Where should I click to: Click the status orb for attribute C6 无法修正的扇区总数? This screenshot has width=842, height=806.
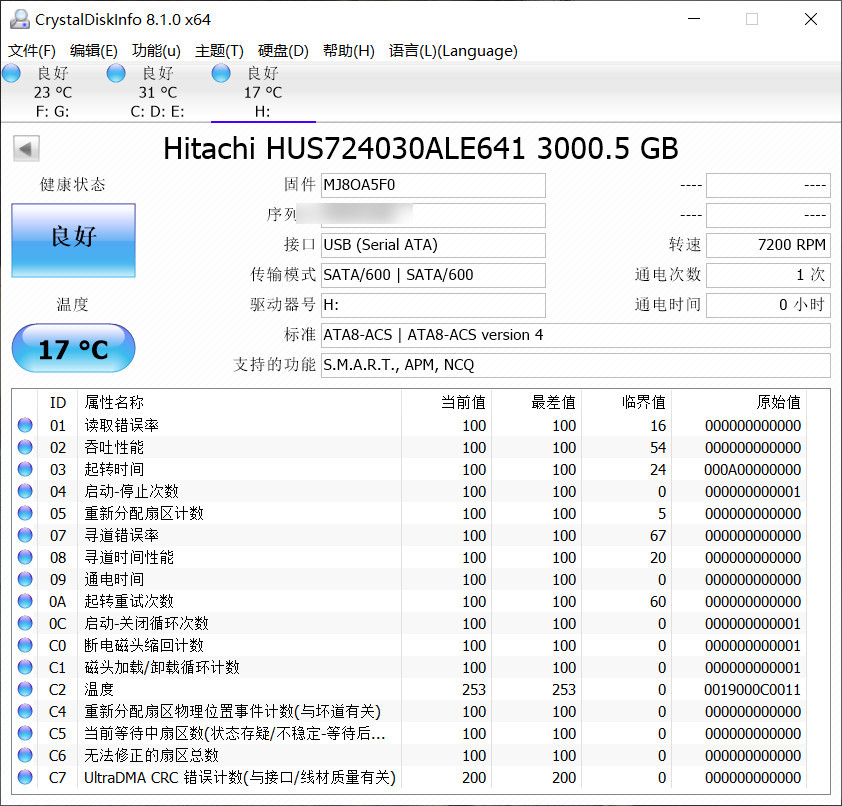pos(25,756)
